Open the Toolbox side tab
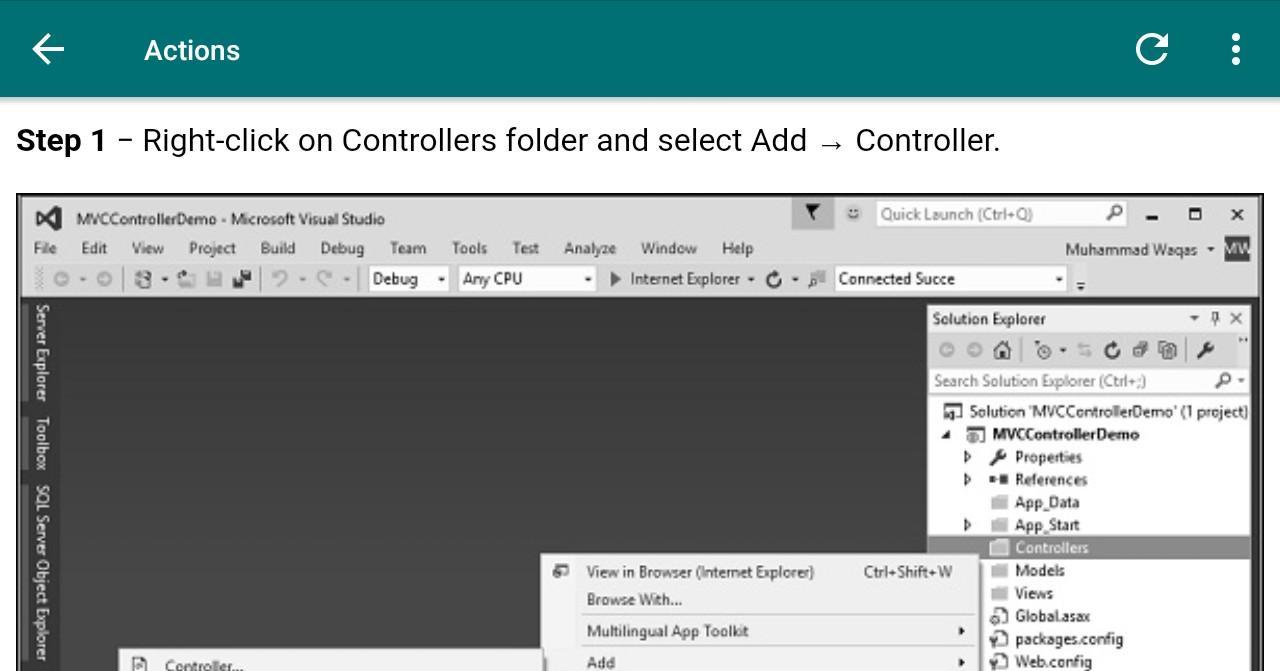Screen dimensions: 1280x671 tap(43, 443)
